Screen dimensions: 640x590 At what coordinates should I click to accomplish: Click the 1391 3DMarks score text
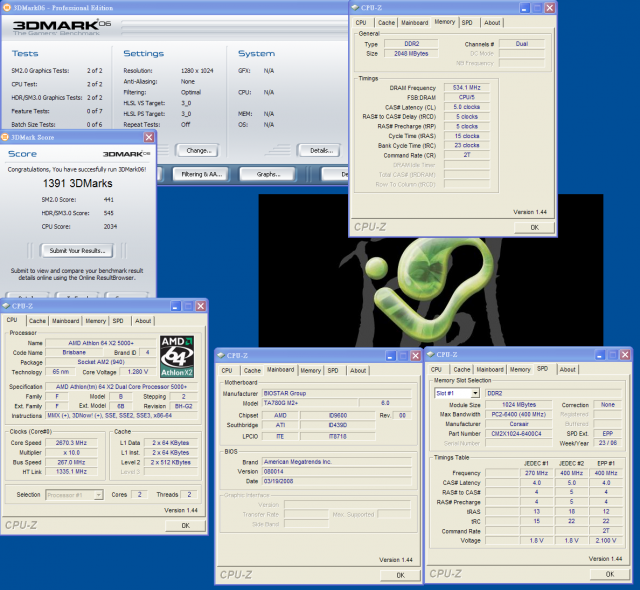click(x=78, y=184)
